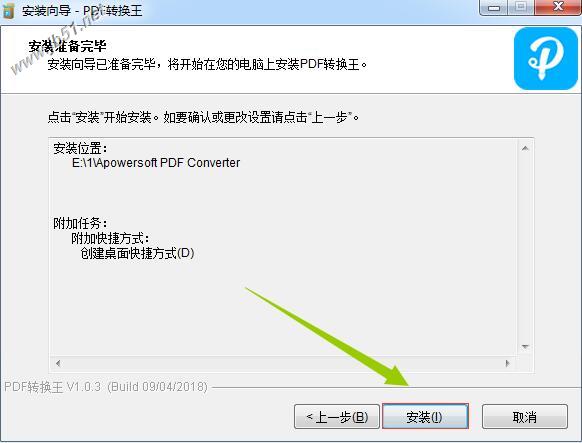Screen dimensions: 582x443
Task: Click the greyed-out maximize button
Action: click(520, 7)
